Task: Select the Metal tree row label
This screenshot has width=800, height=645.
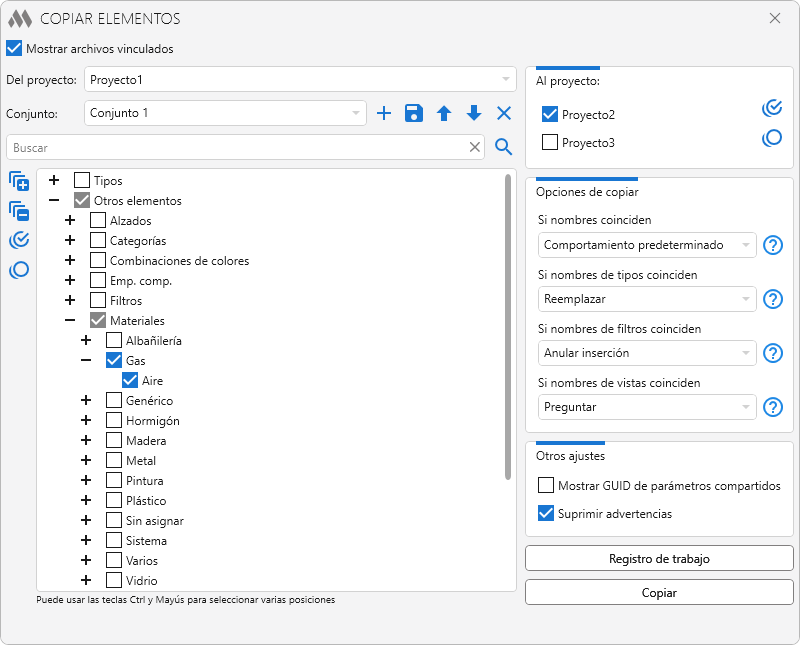Action: click(141, 461)
